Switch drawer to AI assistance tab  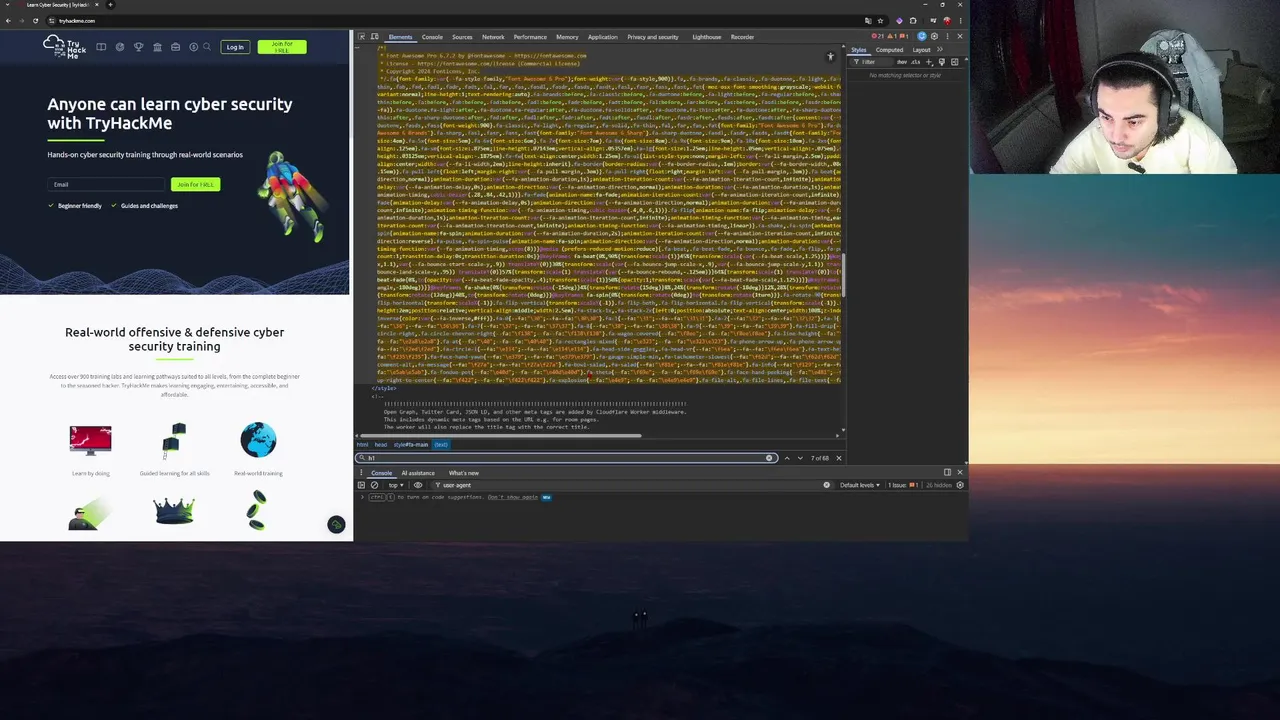(418, 473)
